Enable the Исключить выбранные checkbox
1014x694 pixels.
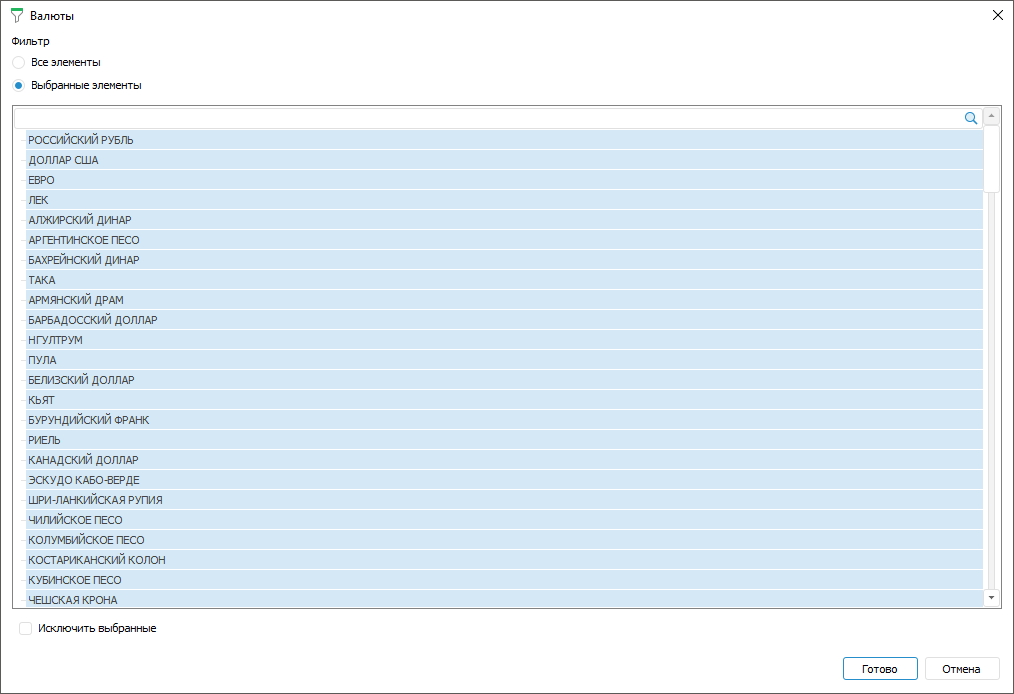(26, 628)
